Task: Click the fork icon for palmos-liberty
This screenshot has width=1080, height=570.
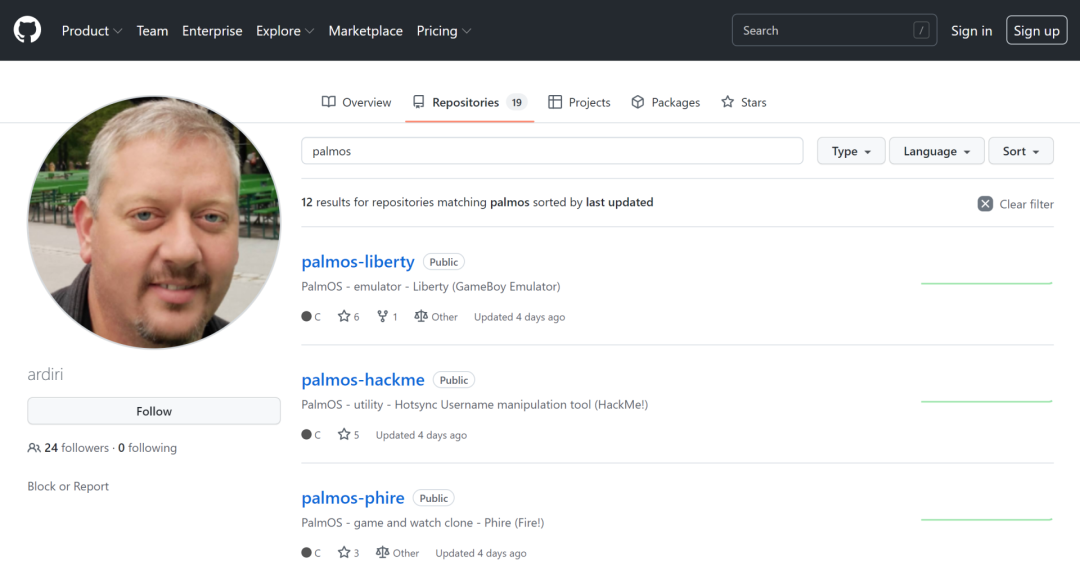Action: (x=382, y=316)
